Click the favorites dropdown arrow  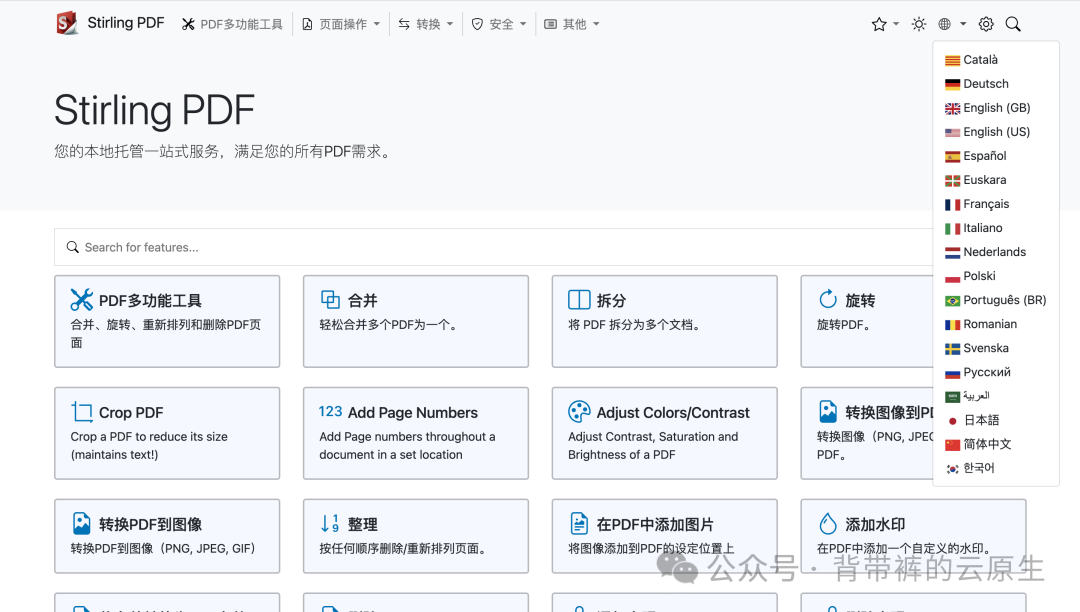pos(896,24)
